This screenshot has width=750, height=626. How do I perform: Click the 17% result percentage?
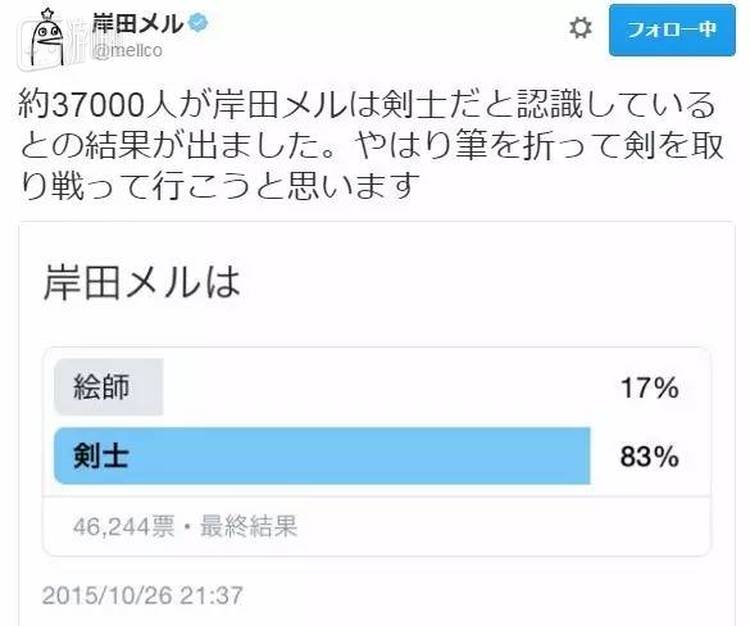[649, 388]
